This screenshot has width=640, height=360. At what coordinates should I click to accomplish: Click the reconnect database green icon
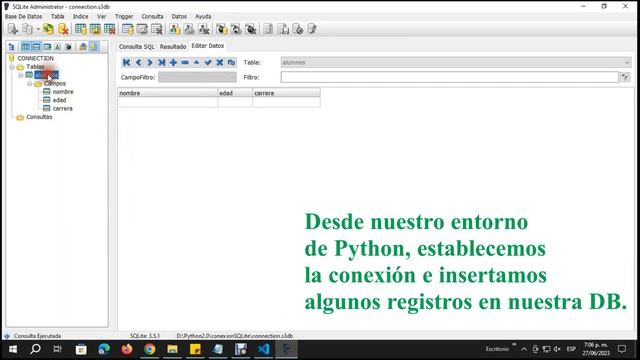pyautogui.click(x=48, y=29)
